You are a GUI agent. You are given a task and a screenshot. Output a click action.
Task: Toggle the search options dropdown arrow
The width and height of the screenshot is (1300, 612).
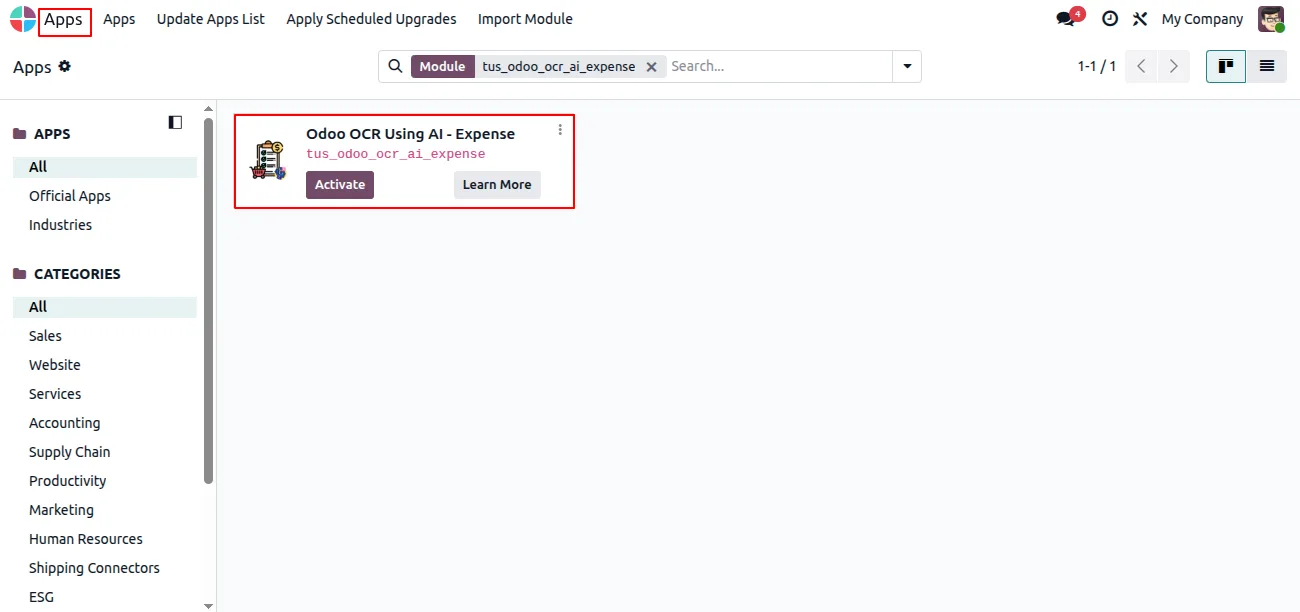(907, 66)
